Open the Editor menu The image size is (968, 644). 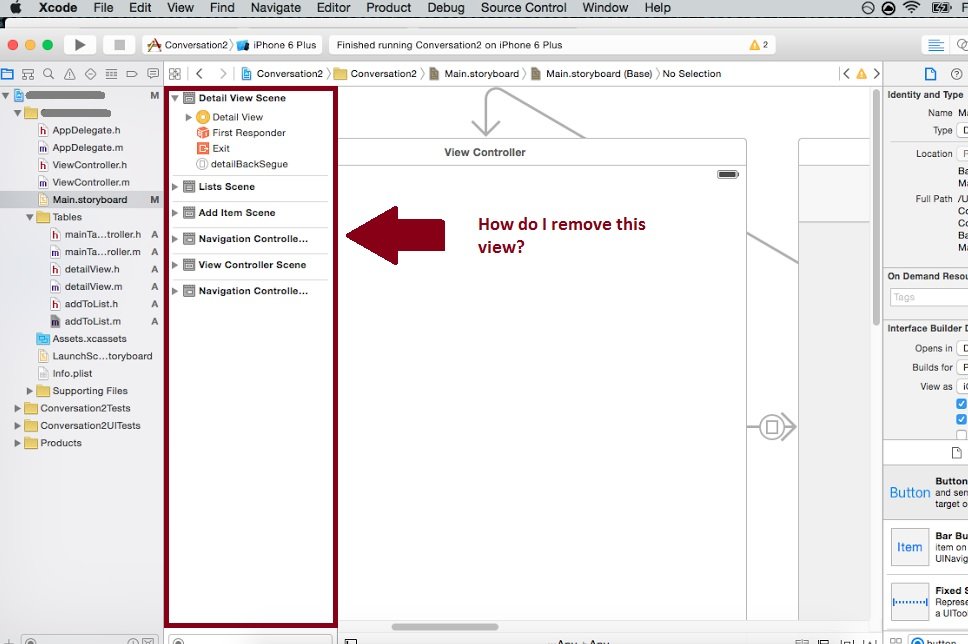333,8
